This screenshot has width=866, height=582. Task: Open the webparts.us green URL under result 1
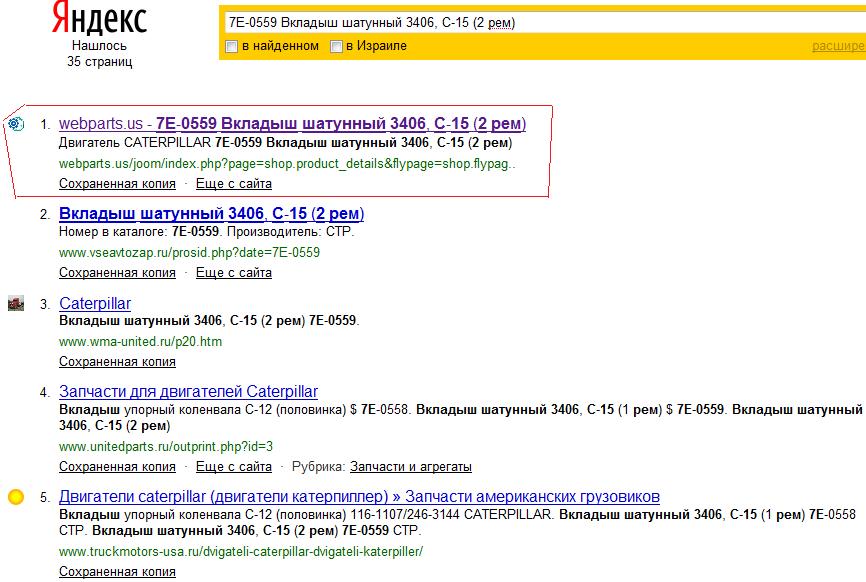click(287, 163)
